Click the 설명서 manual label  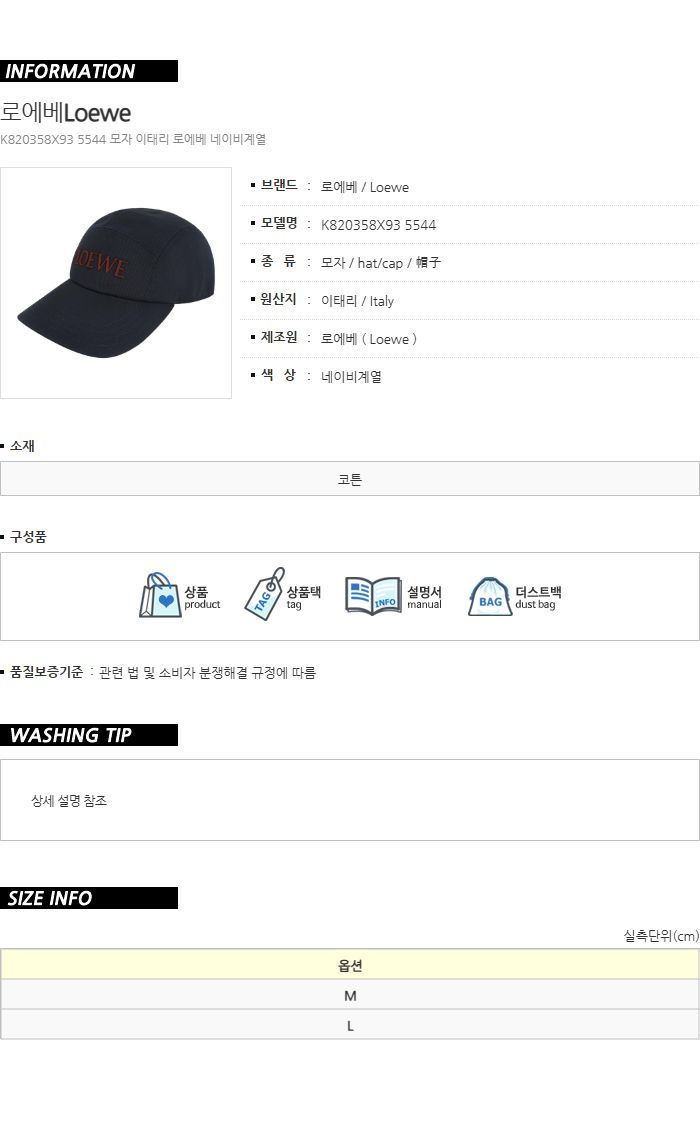click(x=425, y=592)
